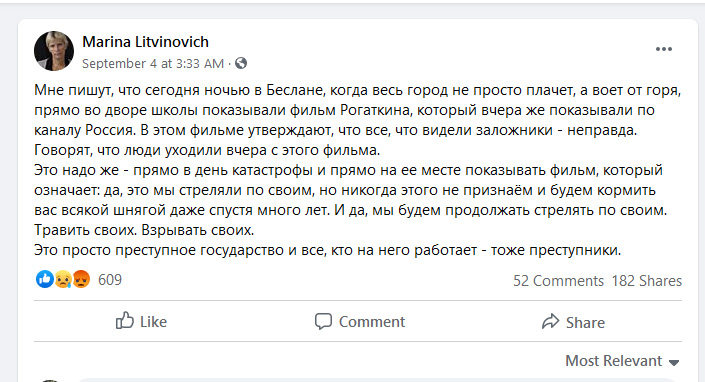The width and height of the screenshot is (705, 382).
Task: Click the angry reaction emoji
Action: [x=81, y=280]
